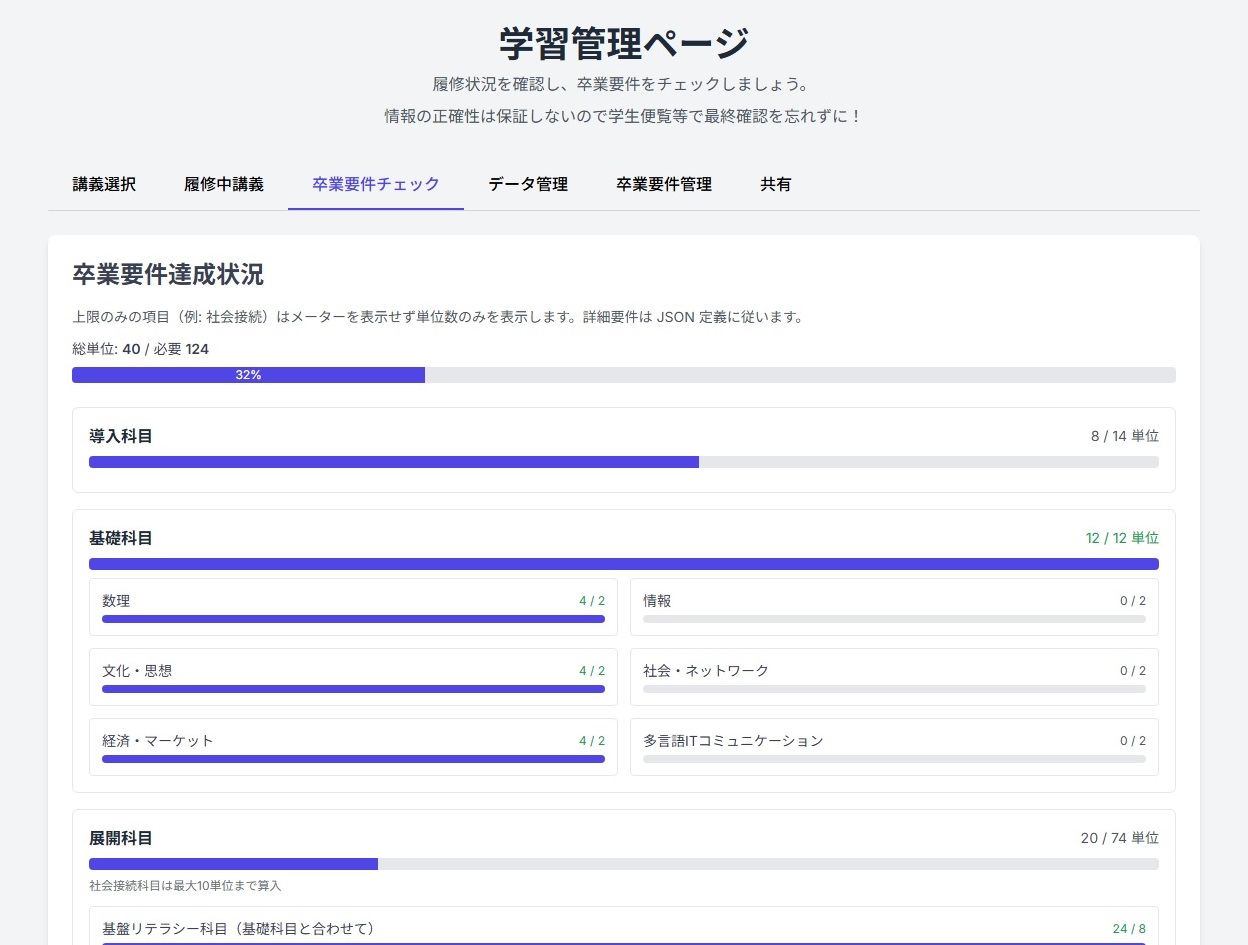The height and width of the screenshot is (945, 1248).
Task: Click the 基盤リテラシー科目 requirement row
Action: (623, 929)
